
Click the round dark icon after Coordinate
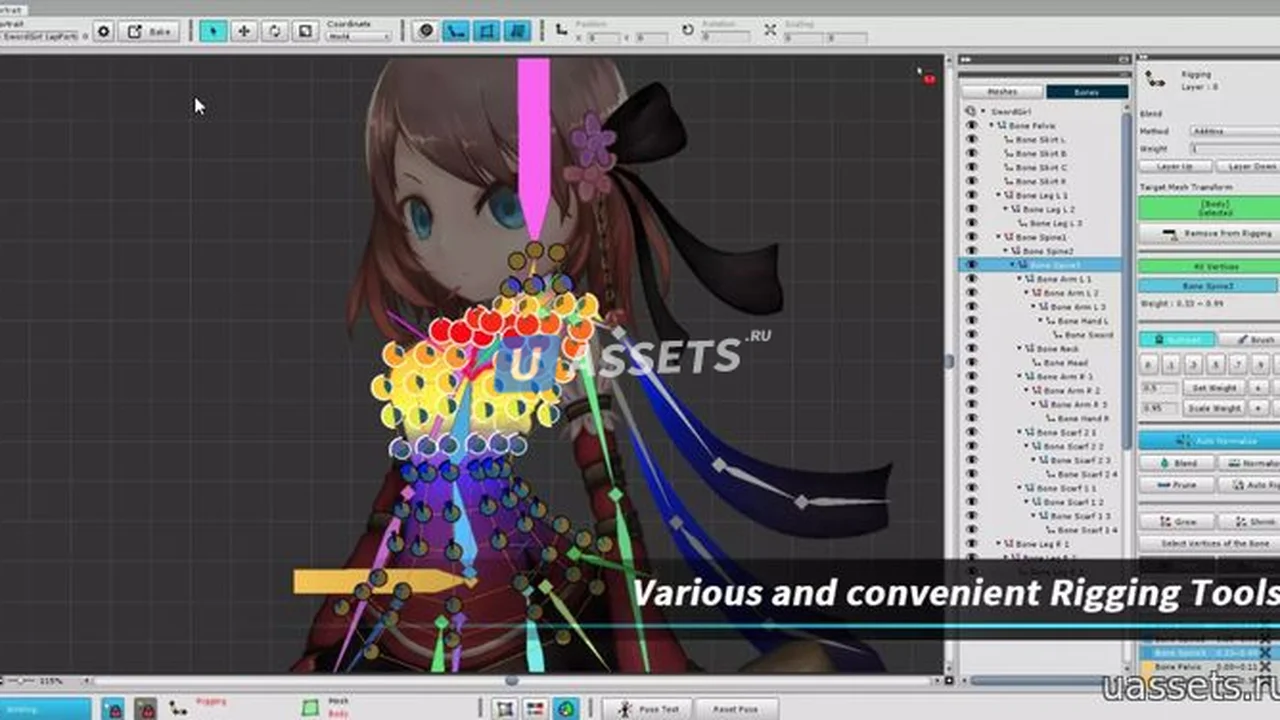point(426,31)
